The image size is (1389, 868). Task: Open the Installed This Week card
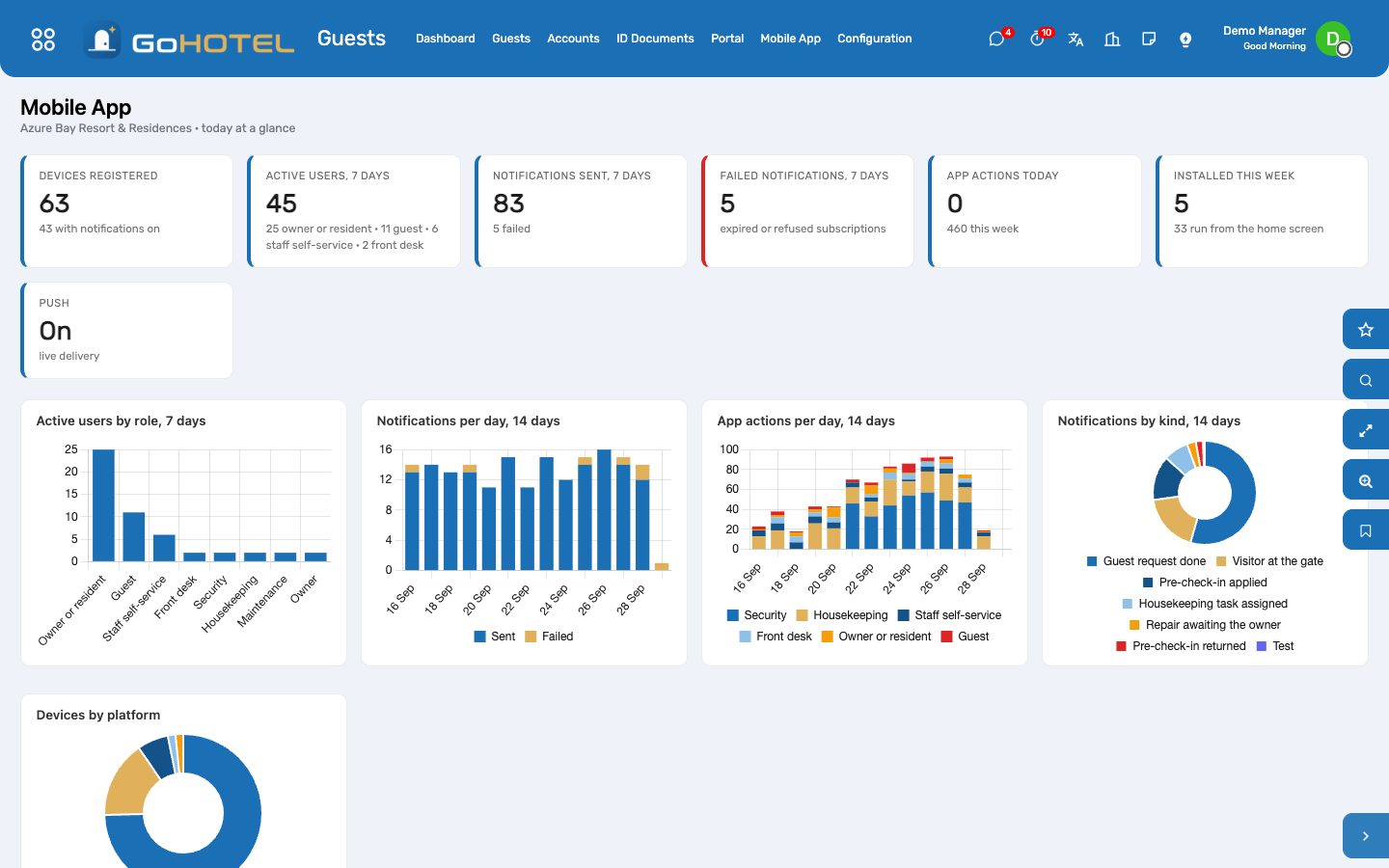[x=1262, y=211]
